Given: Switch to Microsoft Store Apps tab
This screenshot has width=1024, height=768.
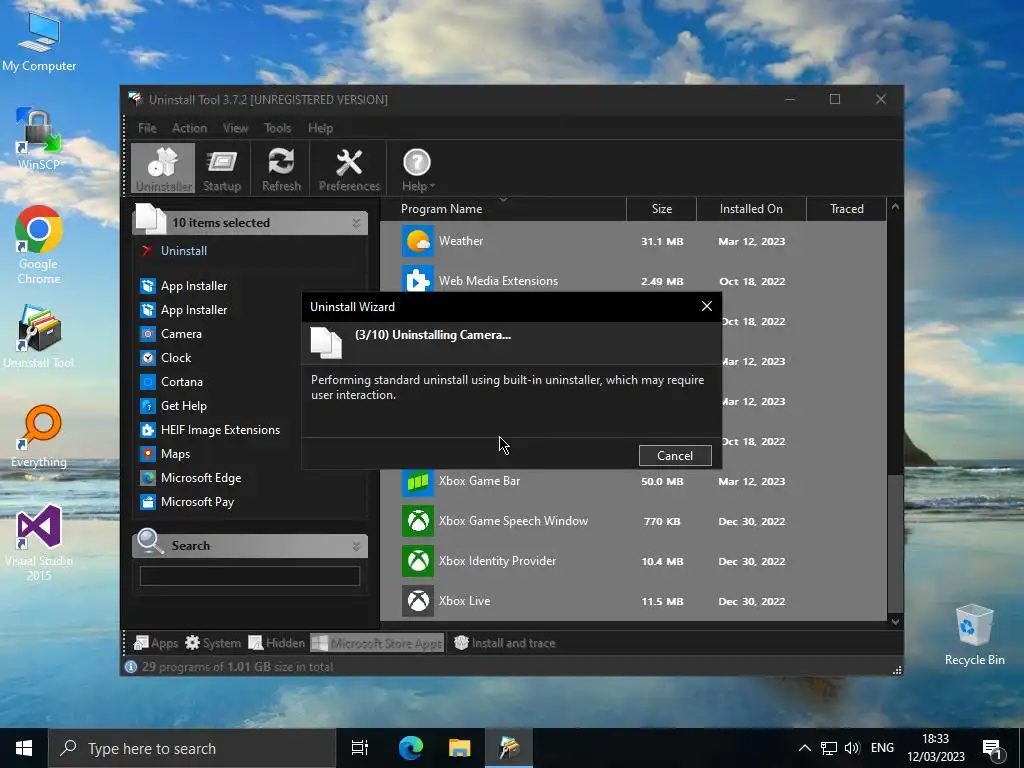Looking at the screenshot, I should (x=377, y=643).
